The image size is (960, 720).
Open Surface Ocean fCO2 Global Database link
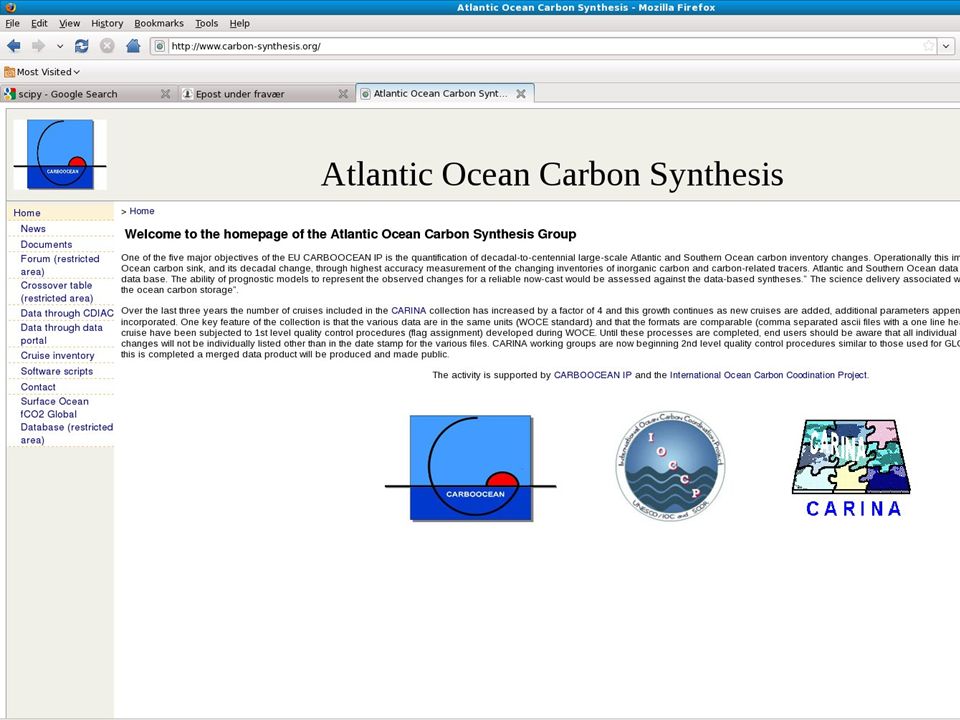(67, 421)
